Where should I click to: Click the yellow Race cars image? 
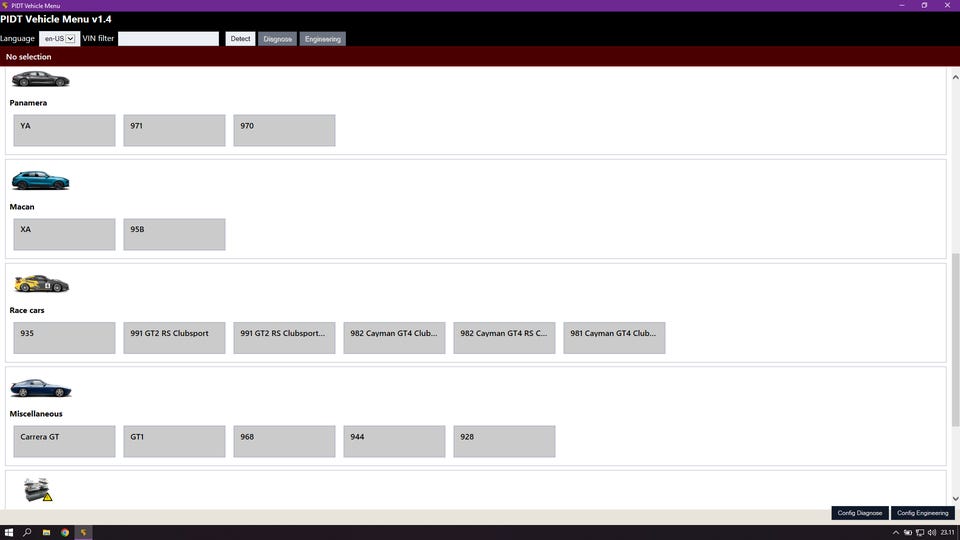click(x=41, y=283)
